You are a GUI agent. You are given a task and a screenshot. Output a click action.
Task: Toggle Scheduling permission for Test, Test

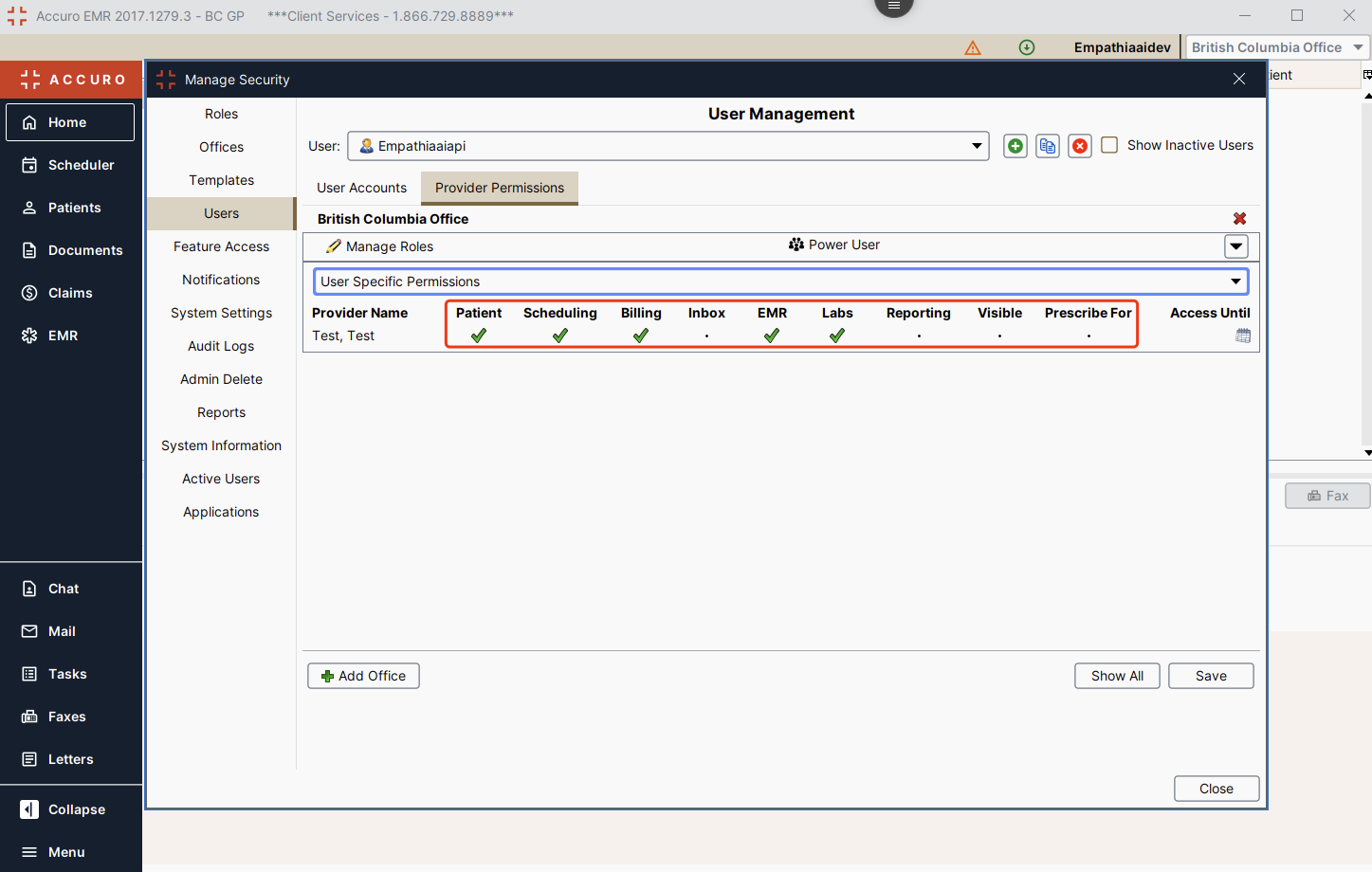[x=560, y=336]
